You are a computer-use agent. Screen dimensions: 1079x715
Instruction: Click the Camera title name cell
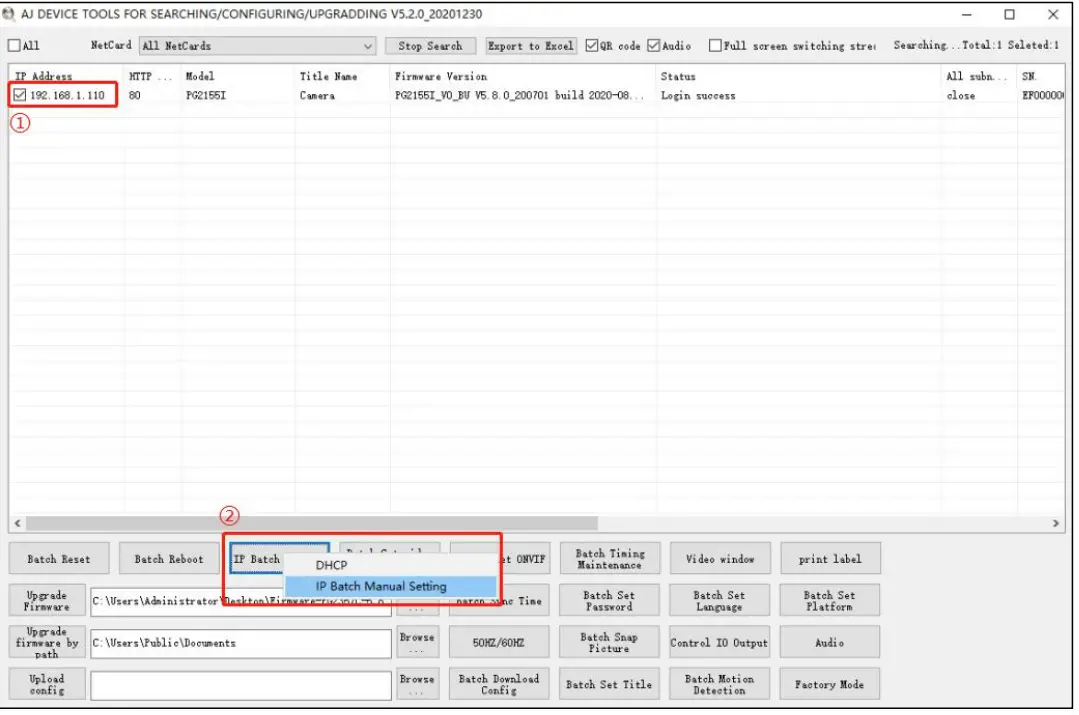pos(317,96)
